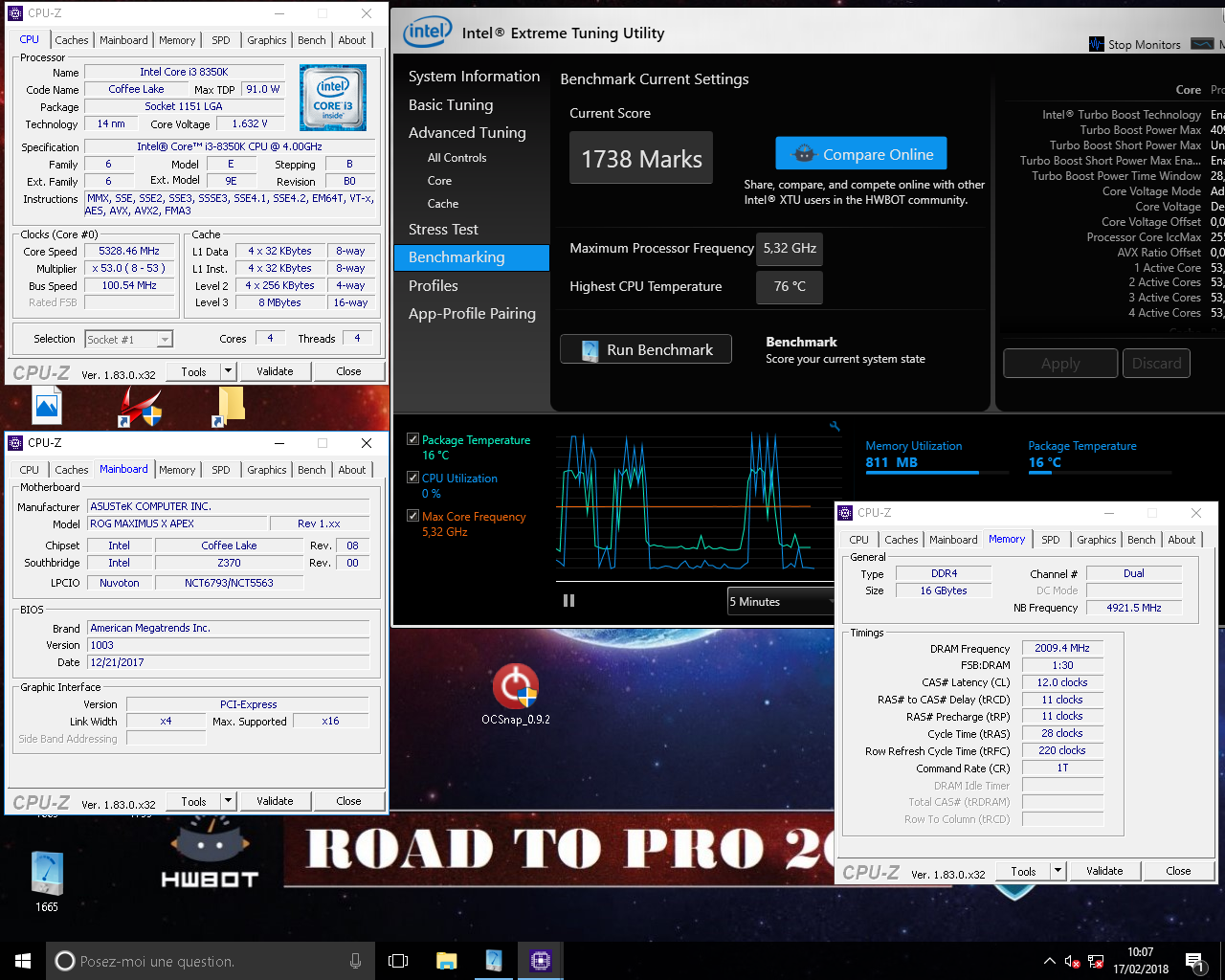This screenshot has height=980, width=1225.
Task: Click the 2009.4 MHz DRAM Frequency value
Action: tap(1062, 648)
